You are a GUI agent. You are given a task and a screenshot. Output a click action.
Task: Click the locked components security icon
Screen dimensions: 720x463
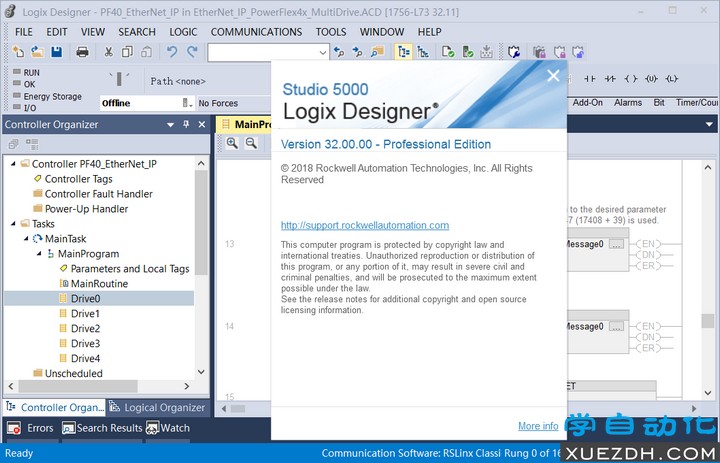pyautogui.click(x=540, y=52)
